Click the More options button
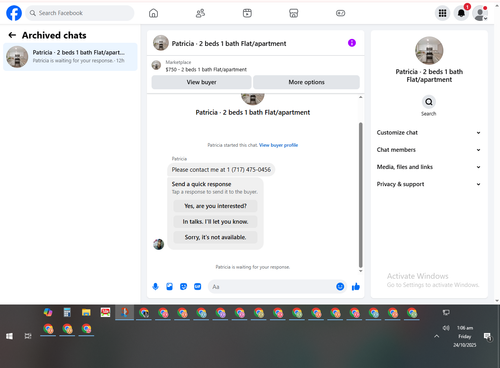 pyautogui.click(x=306, y=82)
